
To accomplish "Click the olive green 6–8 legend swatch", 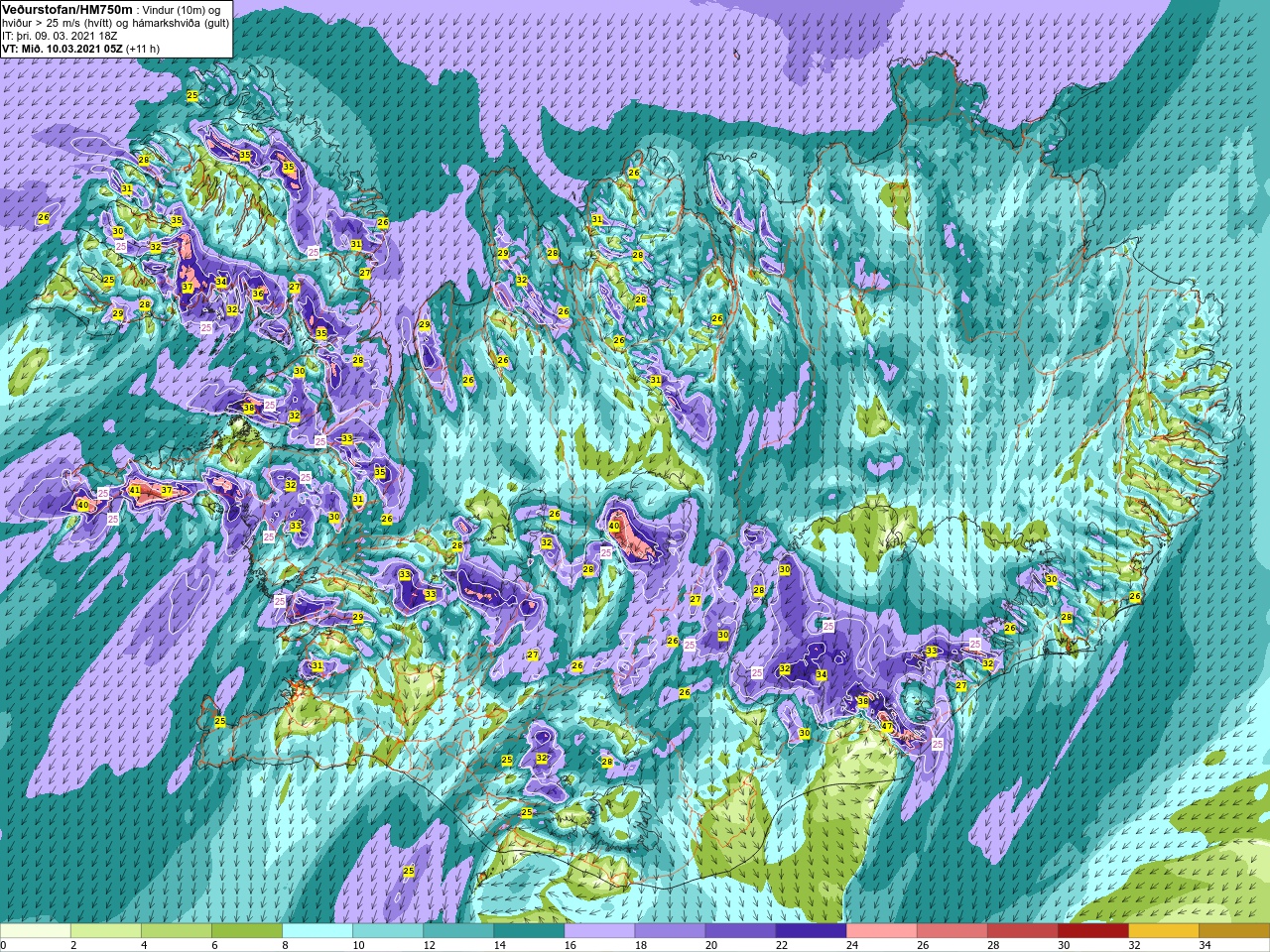I will 247,931.
